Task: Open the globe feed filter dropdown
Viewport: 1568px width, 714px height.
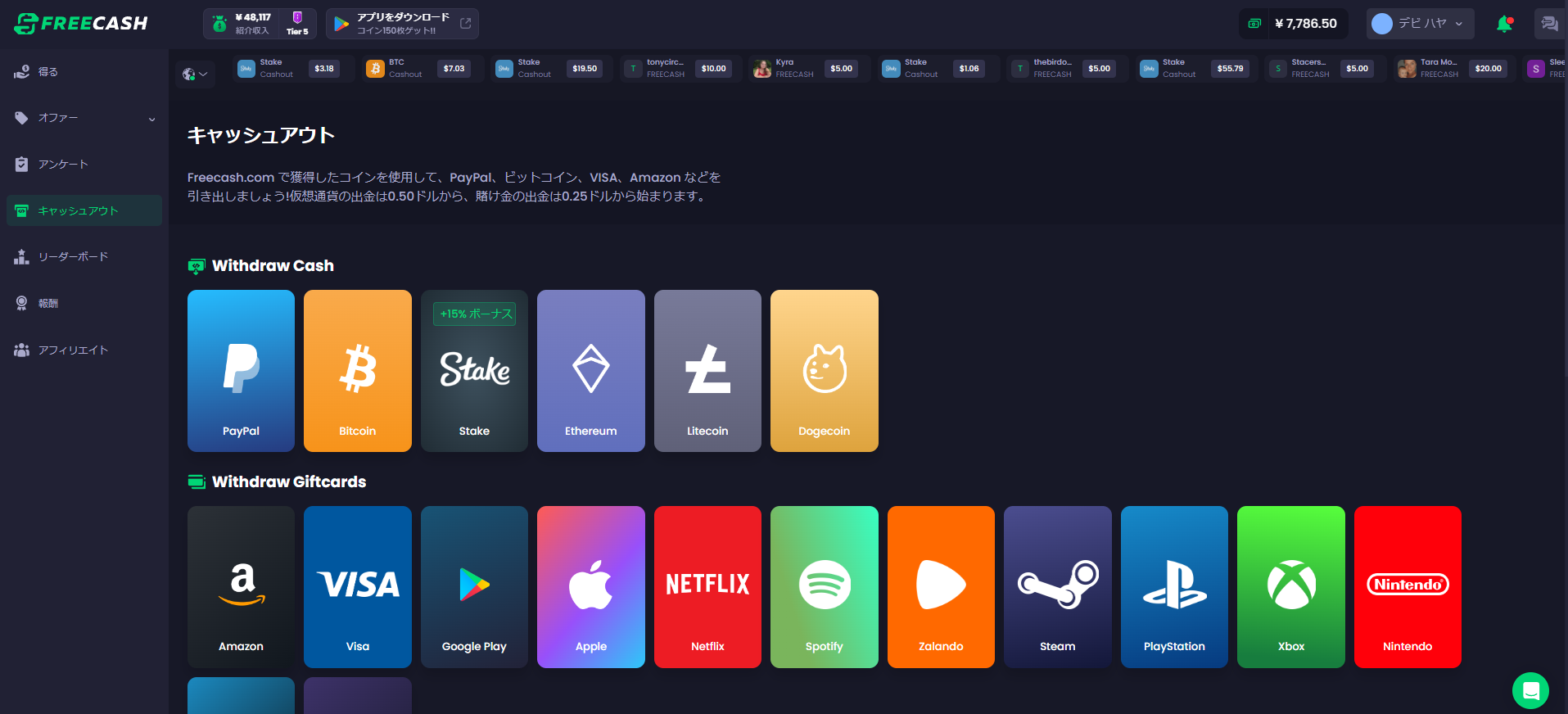Action: tap(195, 75)
